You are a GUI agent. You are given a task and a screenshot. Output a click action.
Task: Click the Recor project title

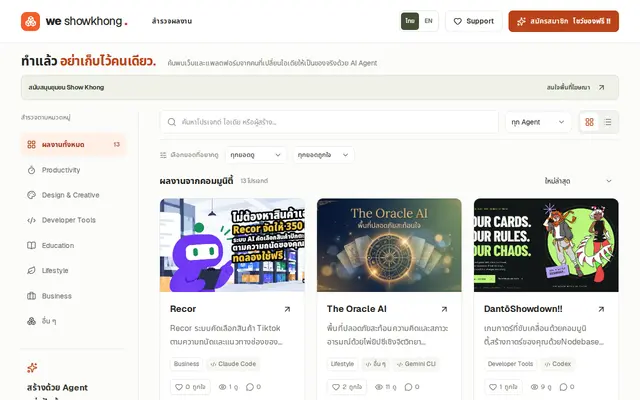[183, 309]
